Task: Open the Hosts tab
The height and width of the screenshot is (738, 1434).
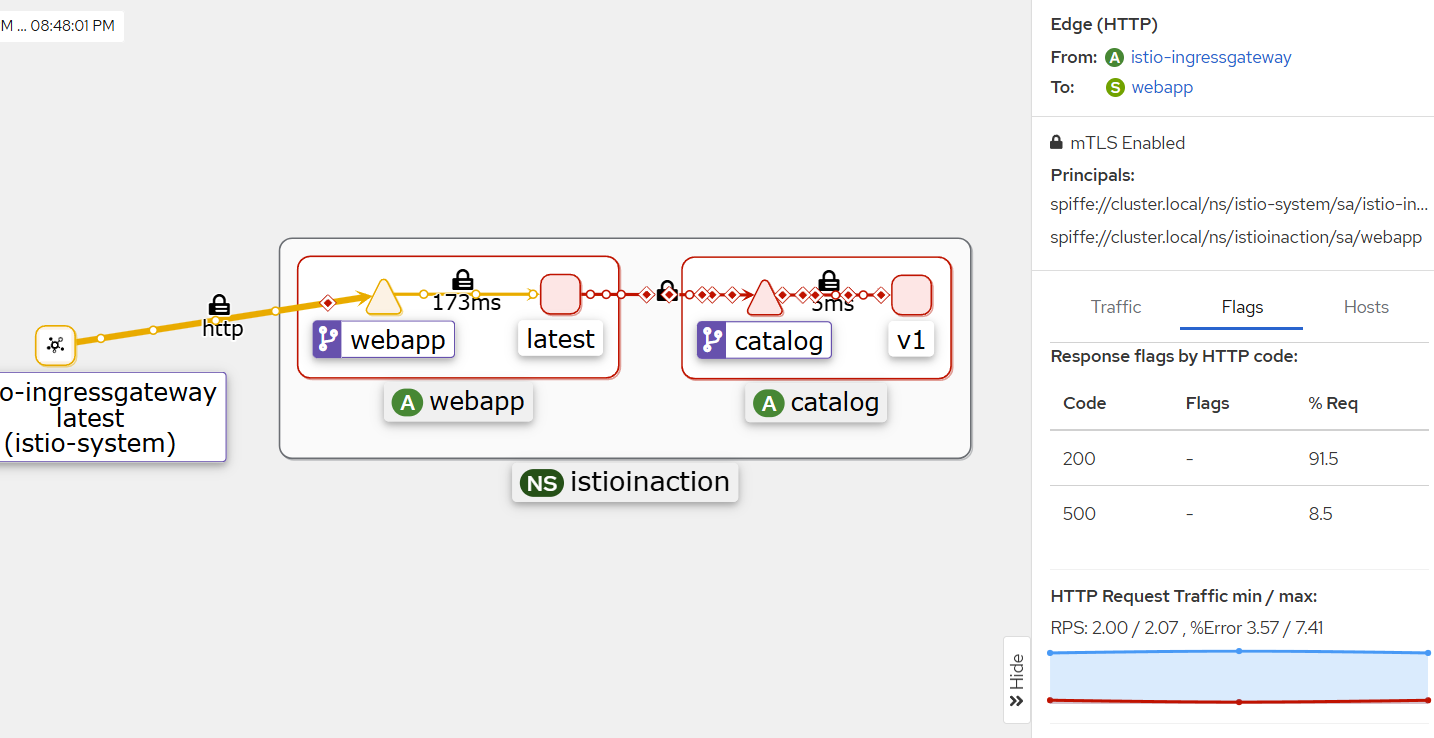Action: tap(1366, 307)
